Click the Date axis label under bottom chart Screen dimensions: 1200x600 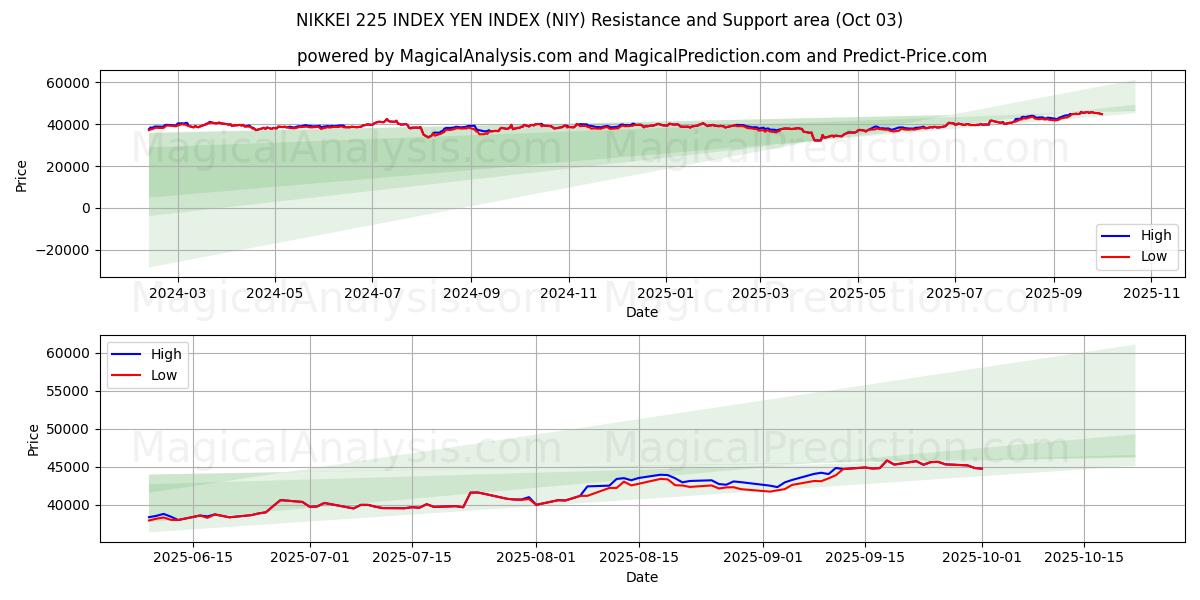tap(641, 577)
